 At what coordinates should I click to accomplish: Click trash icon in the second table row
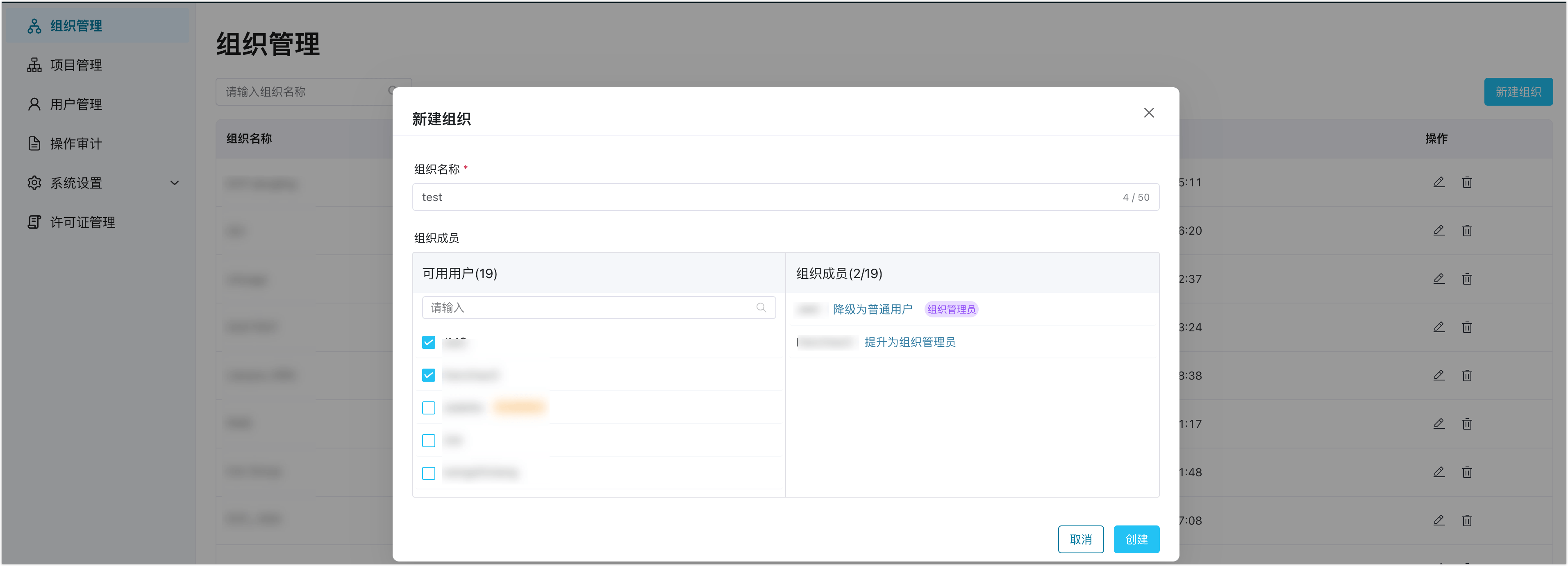pyautogui.click(x=1467, y=231)
